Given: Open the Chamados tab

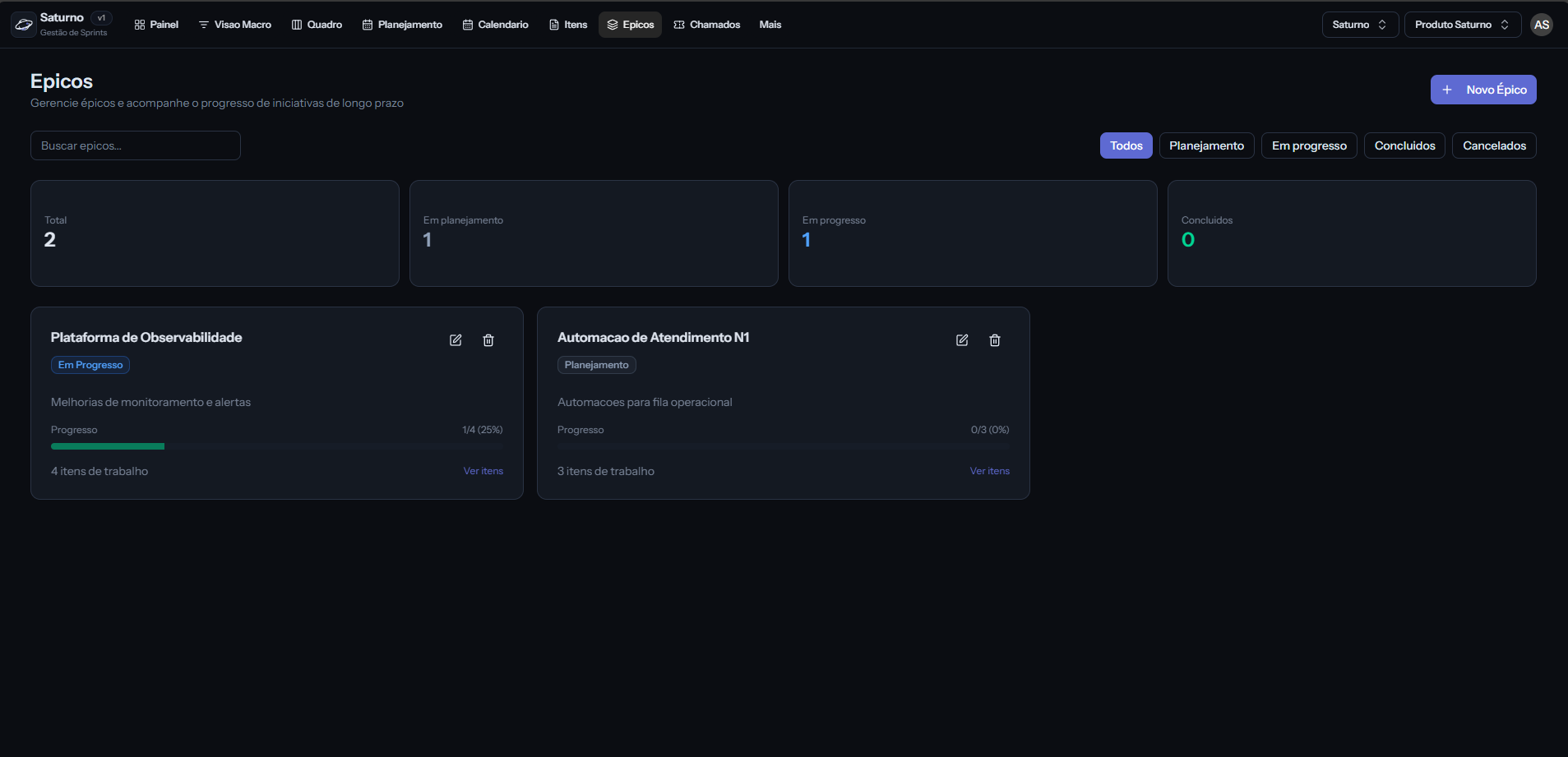Looking at the screenshot, I should coord(706,25).
